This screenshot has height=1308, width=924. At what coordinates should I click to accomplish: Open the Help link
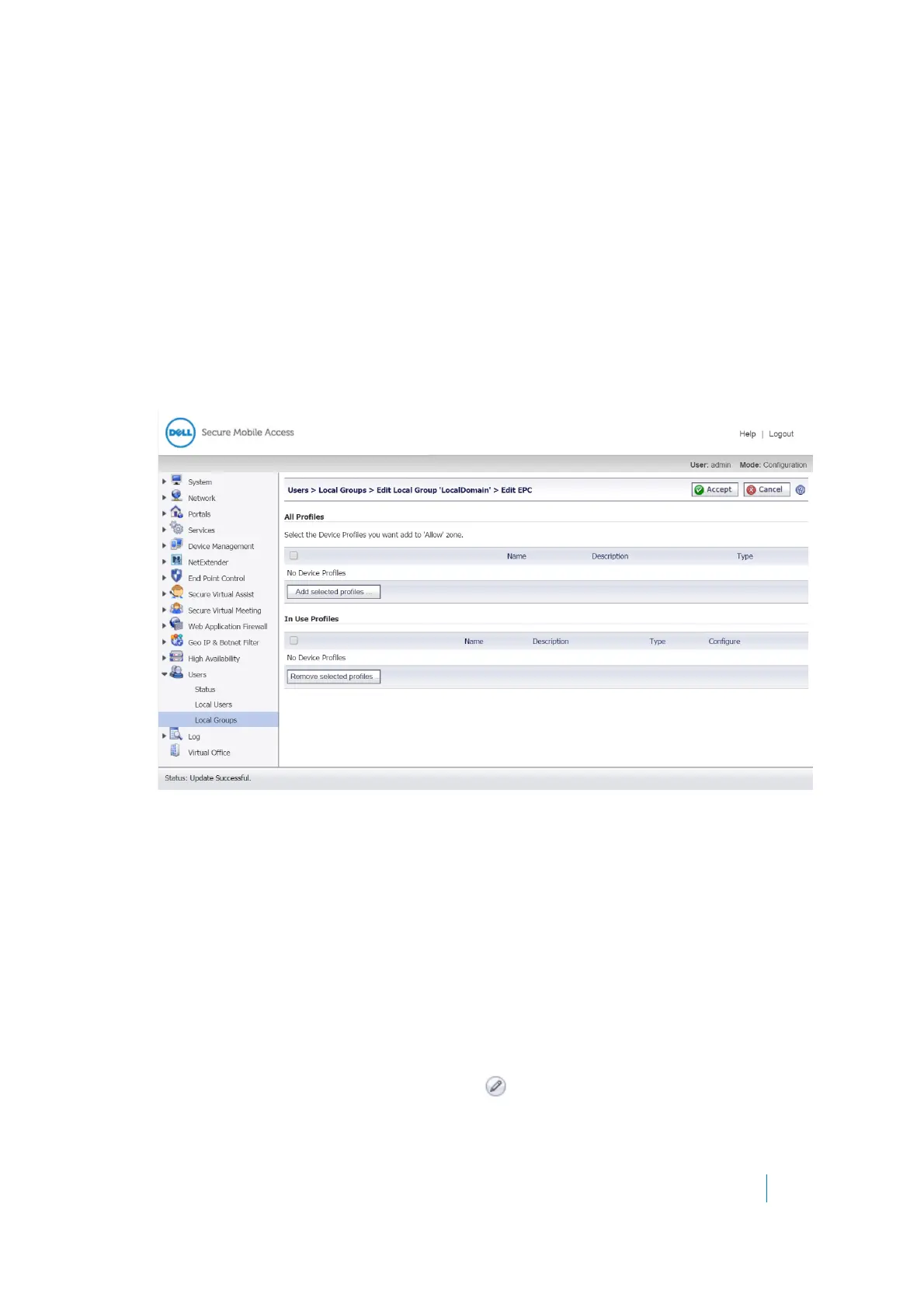pyautogui.click(x=748, y=434)
